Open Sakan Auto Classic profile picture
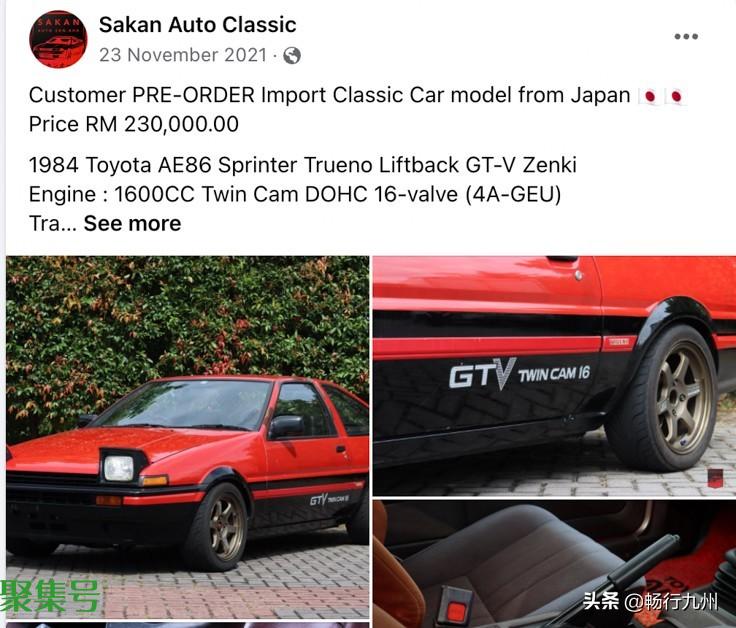 pos(58,39)
